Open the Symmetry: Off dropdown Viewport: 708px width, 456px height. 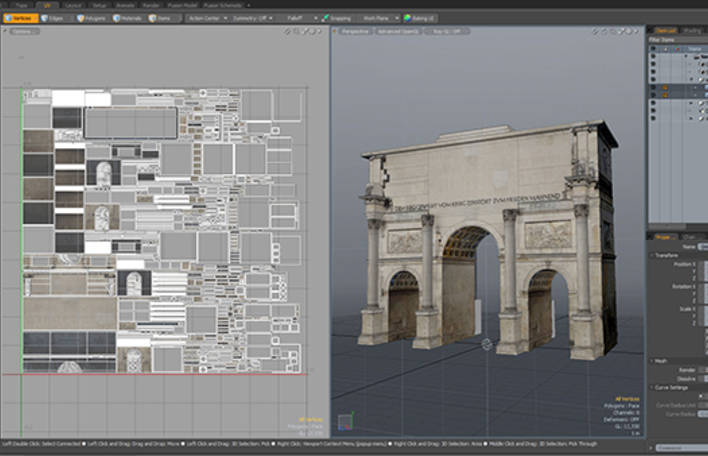point(252,19)
